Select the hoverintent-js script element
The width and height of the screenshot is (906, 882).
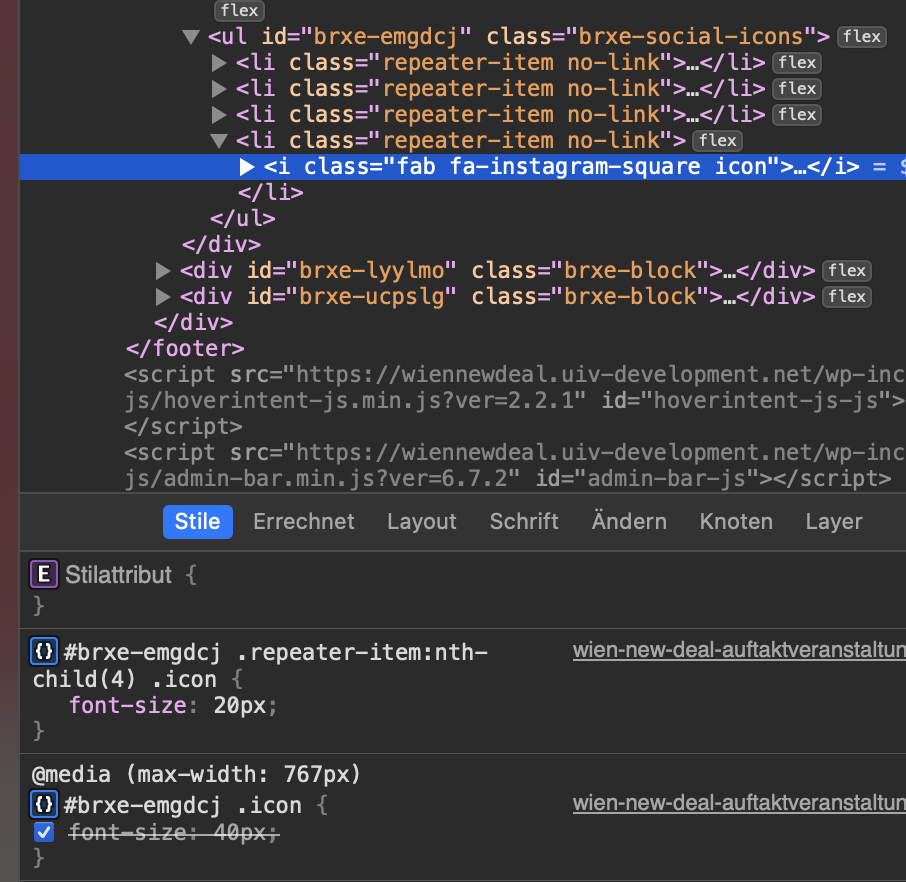tap(514, 401)
